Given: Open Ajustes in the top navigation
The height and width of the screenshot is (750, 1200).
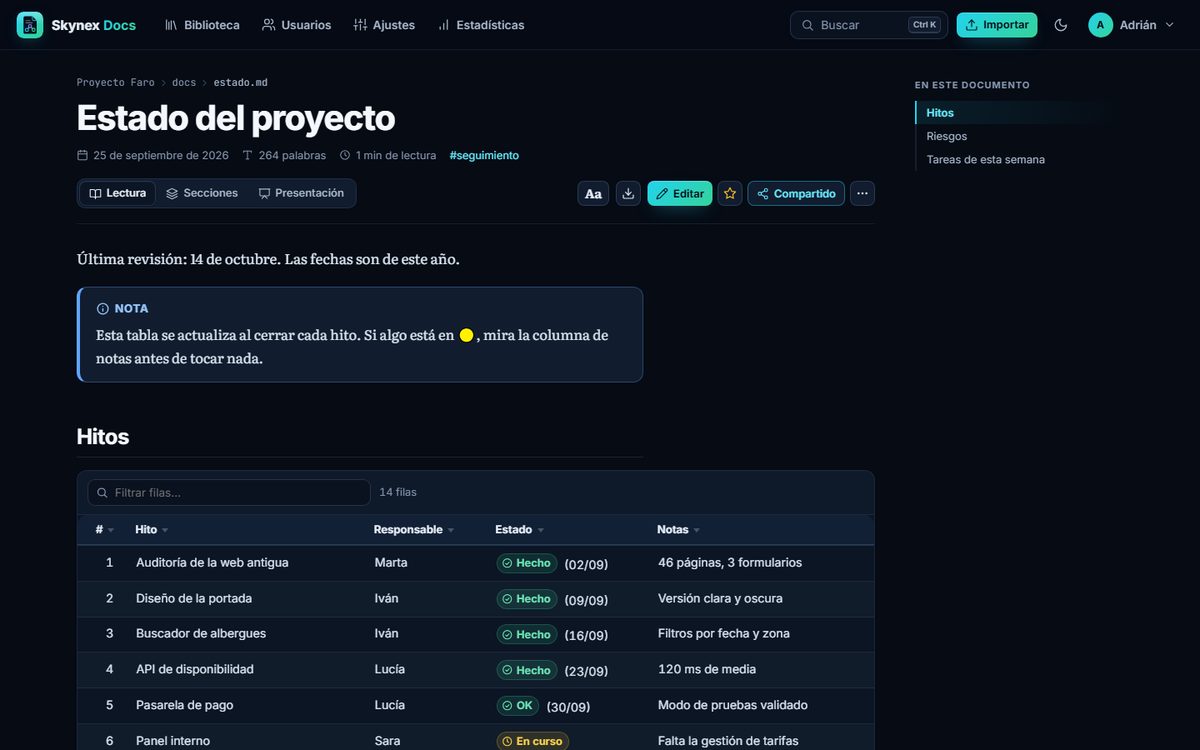Looking at the screenshot, I should point(384,25).
